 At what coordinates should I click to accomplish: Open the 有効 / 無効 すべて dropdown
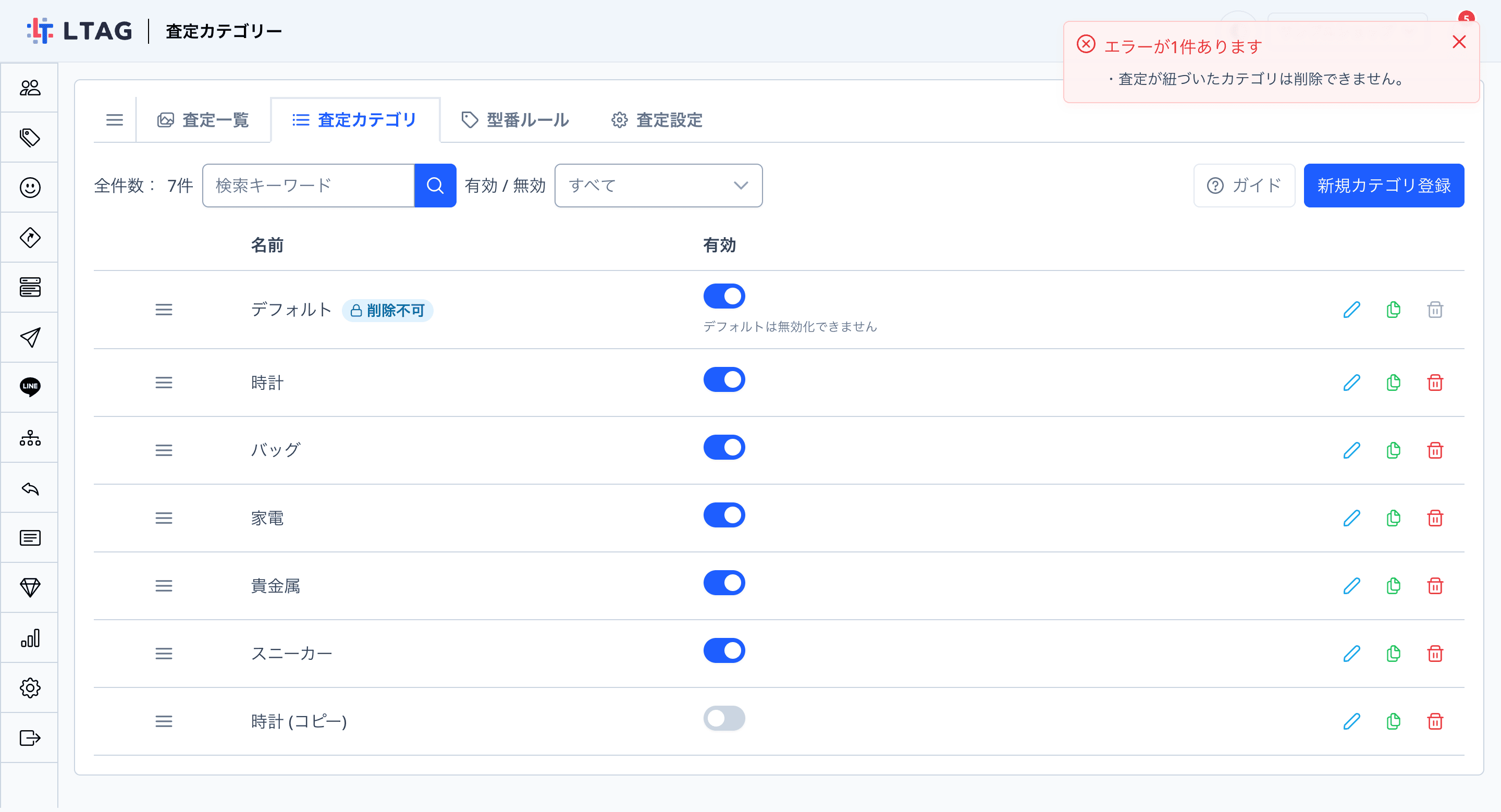click(x=658, y=185)
